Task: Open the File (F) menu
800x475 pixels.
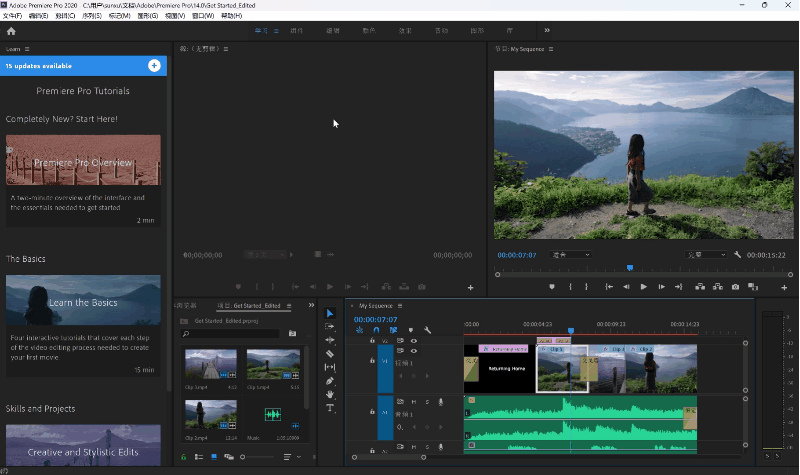Action: 12,16
